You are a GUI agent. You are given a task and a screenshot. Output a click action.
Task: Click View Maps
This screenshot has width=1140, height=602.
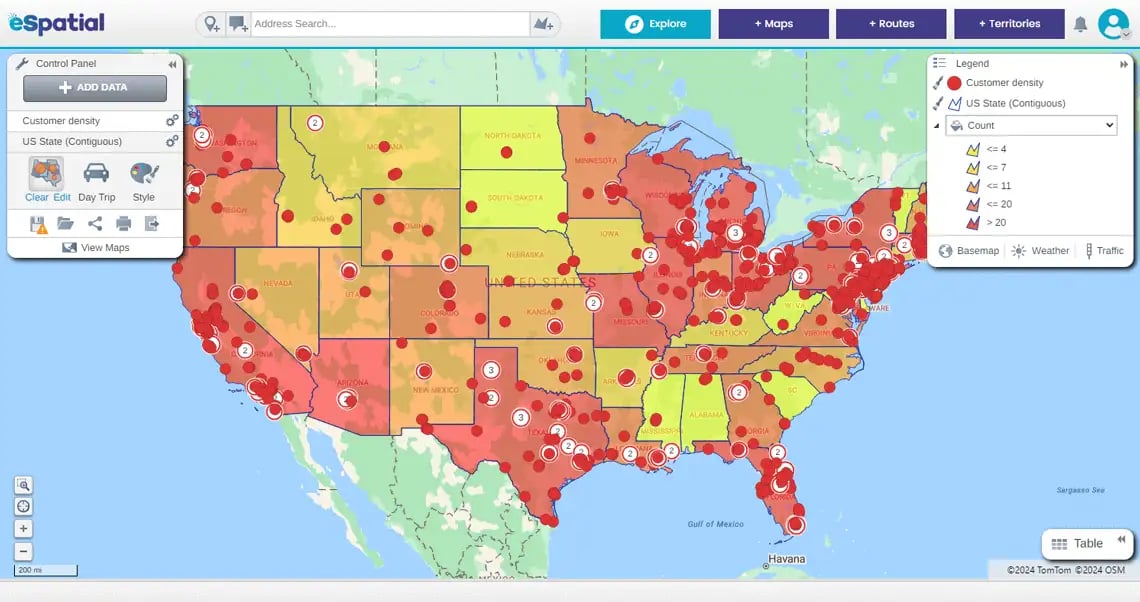[95, 247]
